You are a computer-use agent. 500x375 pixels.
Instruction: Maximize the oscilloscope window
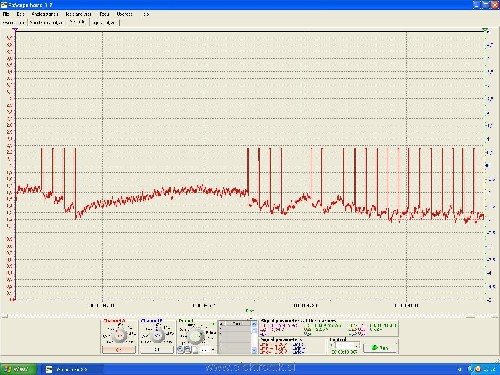coord(485,5)
